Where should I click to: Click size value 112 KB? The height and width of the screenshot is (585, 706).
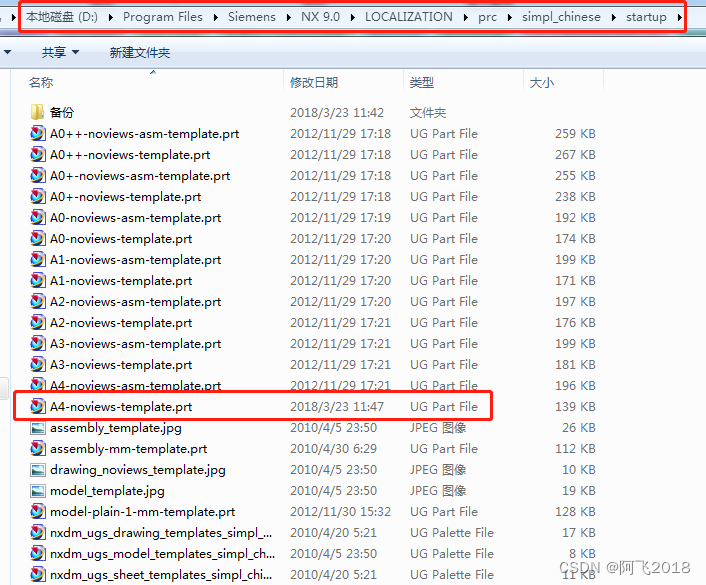[x=575, y=449]
